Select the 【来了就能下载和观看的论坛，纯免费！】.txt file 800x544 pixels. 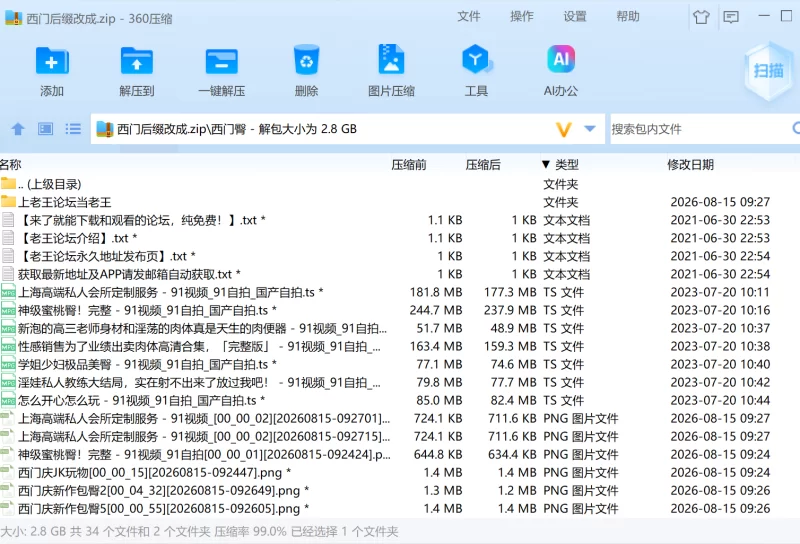click(400, 220)
